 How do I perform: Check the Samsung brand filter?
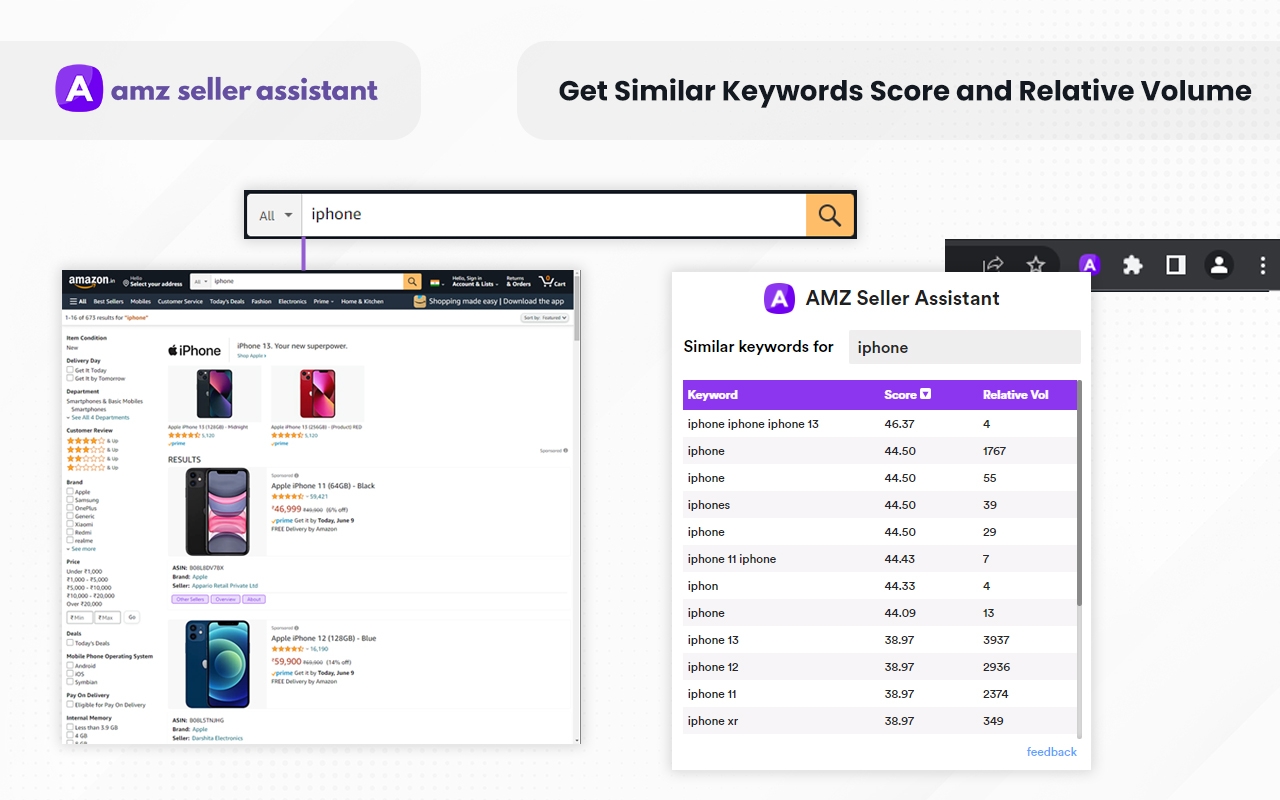pos(70,500)
